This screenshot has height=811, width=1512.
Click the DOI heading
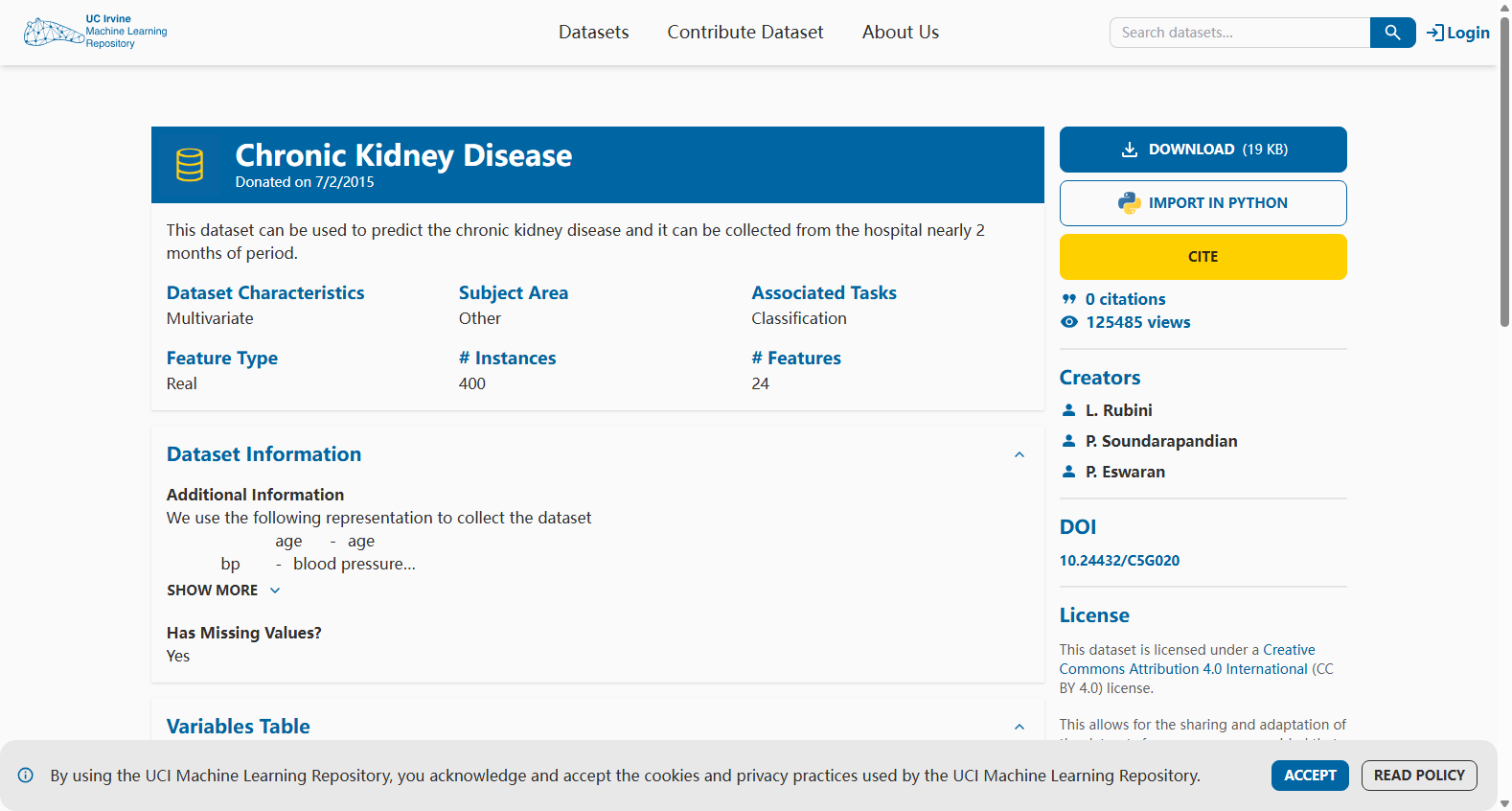[1078, 527]
